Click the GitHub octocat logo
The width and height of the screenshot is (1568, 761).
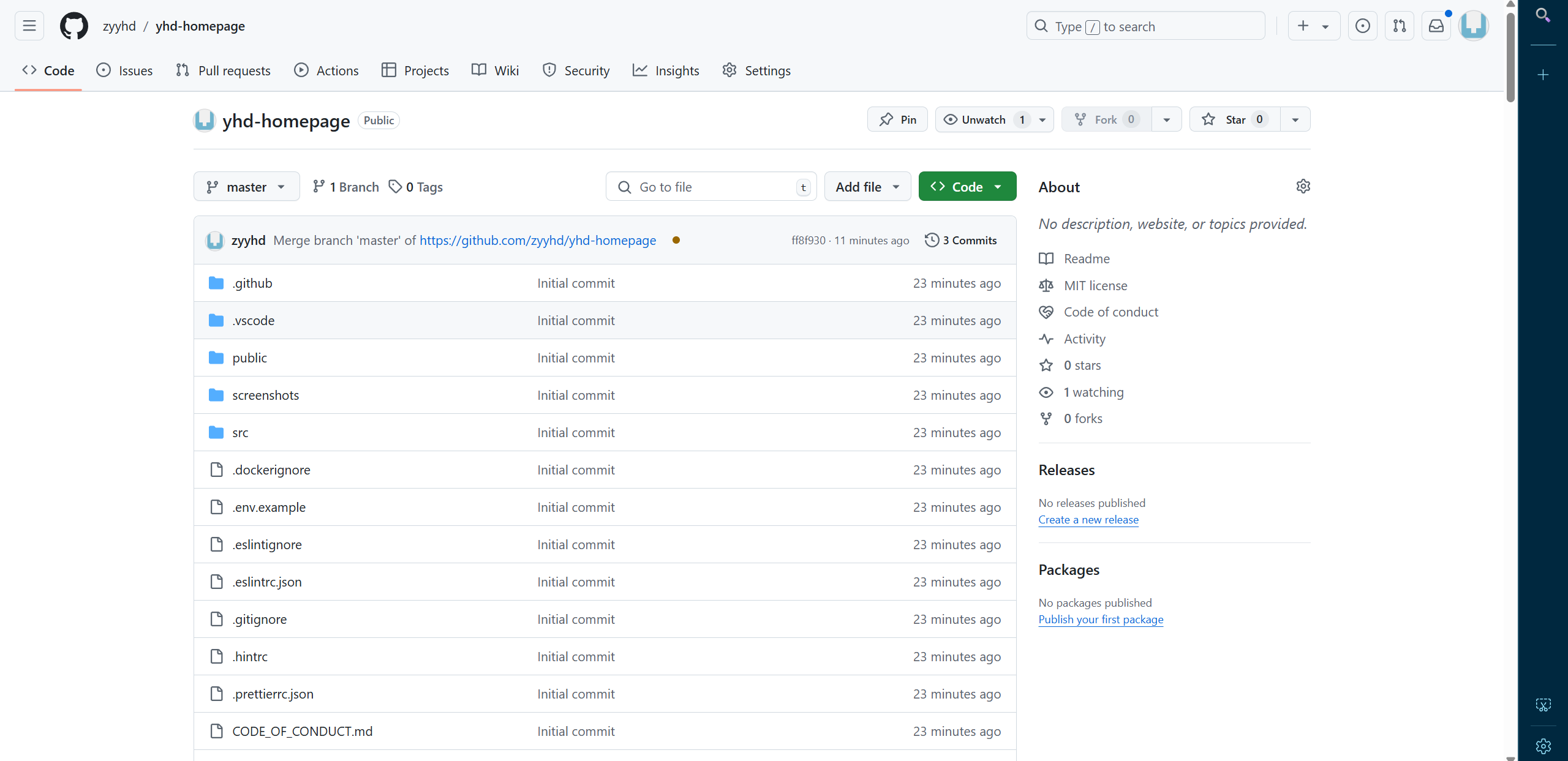pos(73,26)
